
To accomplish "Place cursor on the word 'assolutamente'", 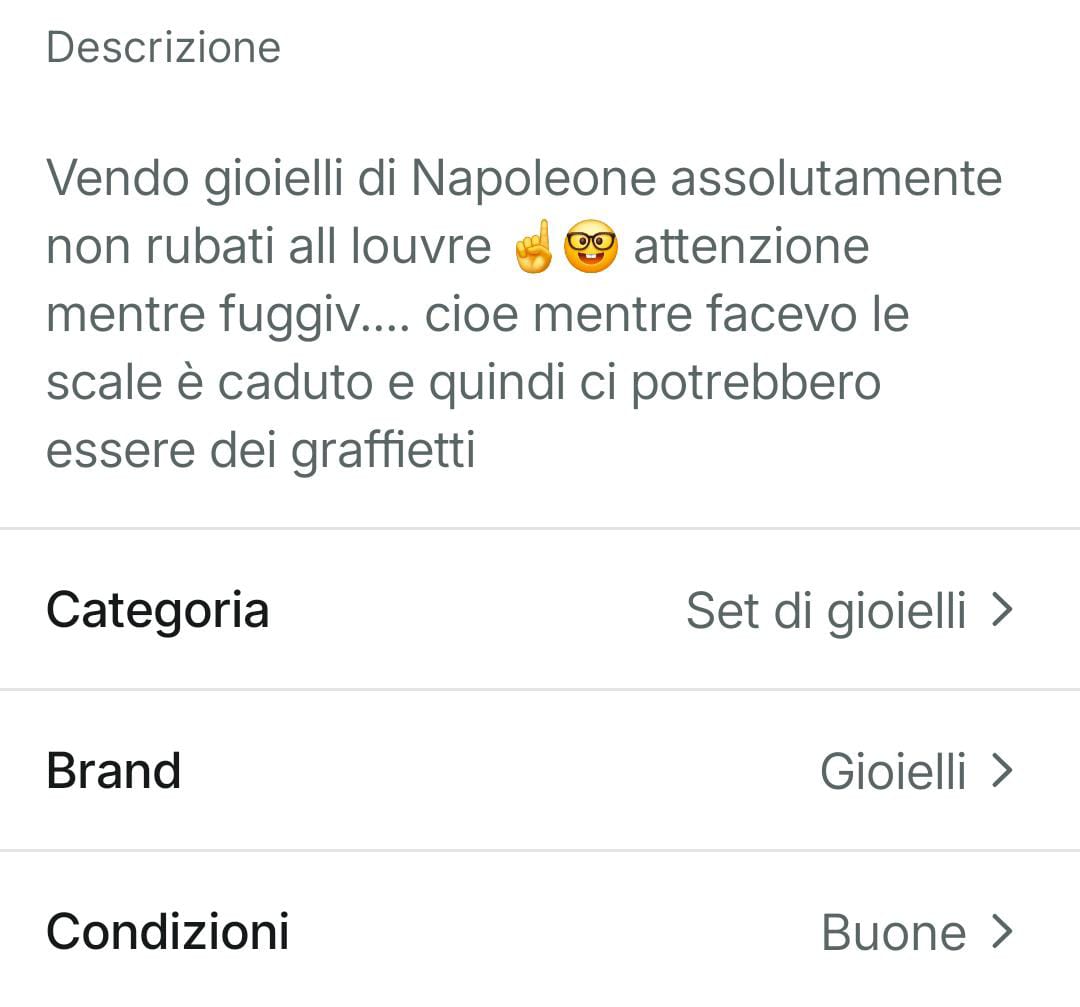I will point(836,180).
